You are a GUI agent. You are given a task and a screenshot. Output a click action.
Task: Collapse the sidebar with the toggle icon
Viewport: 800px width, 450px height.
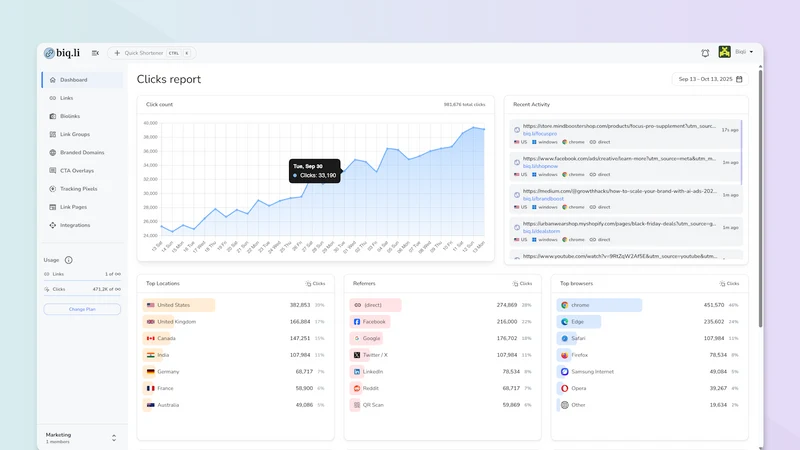pyautogui.click(x=95, y=53)
